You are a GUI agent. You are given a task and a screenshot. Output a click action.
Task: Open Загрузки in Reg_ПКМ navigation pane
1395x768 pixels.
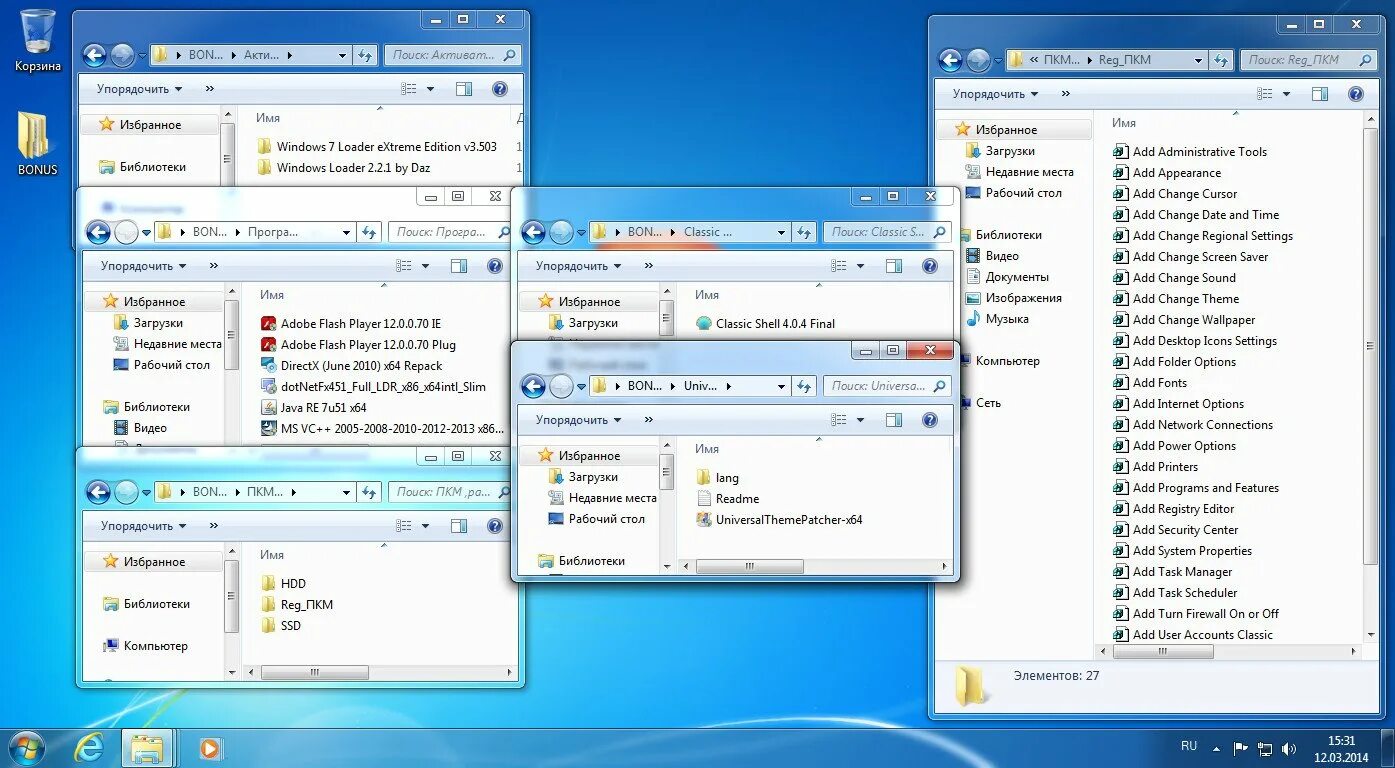[1000, 151]
